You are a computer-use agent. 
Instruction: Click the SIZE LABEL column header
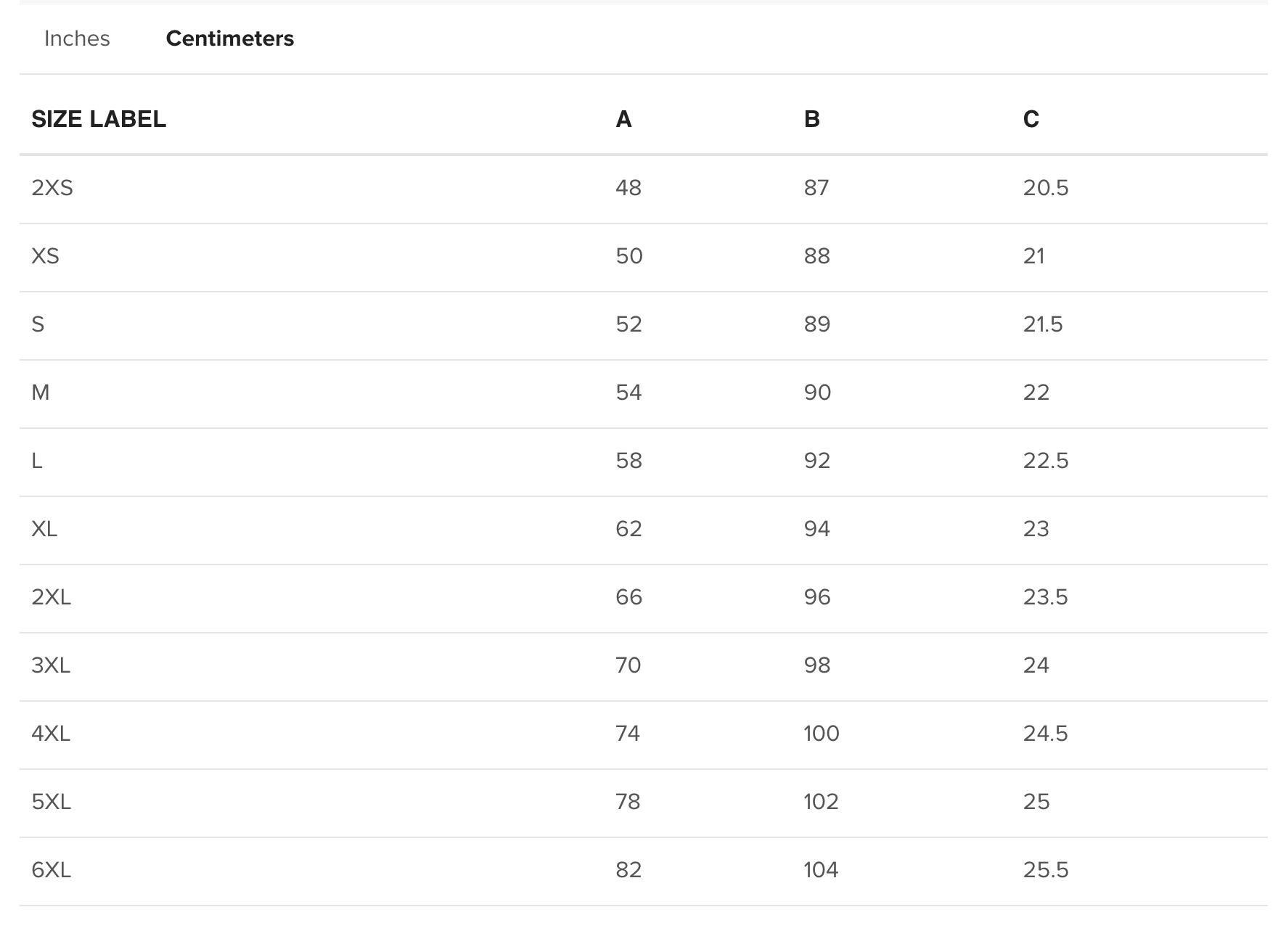point(99,119)
